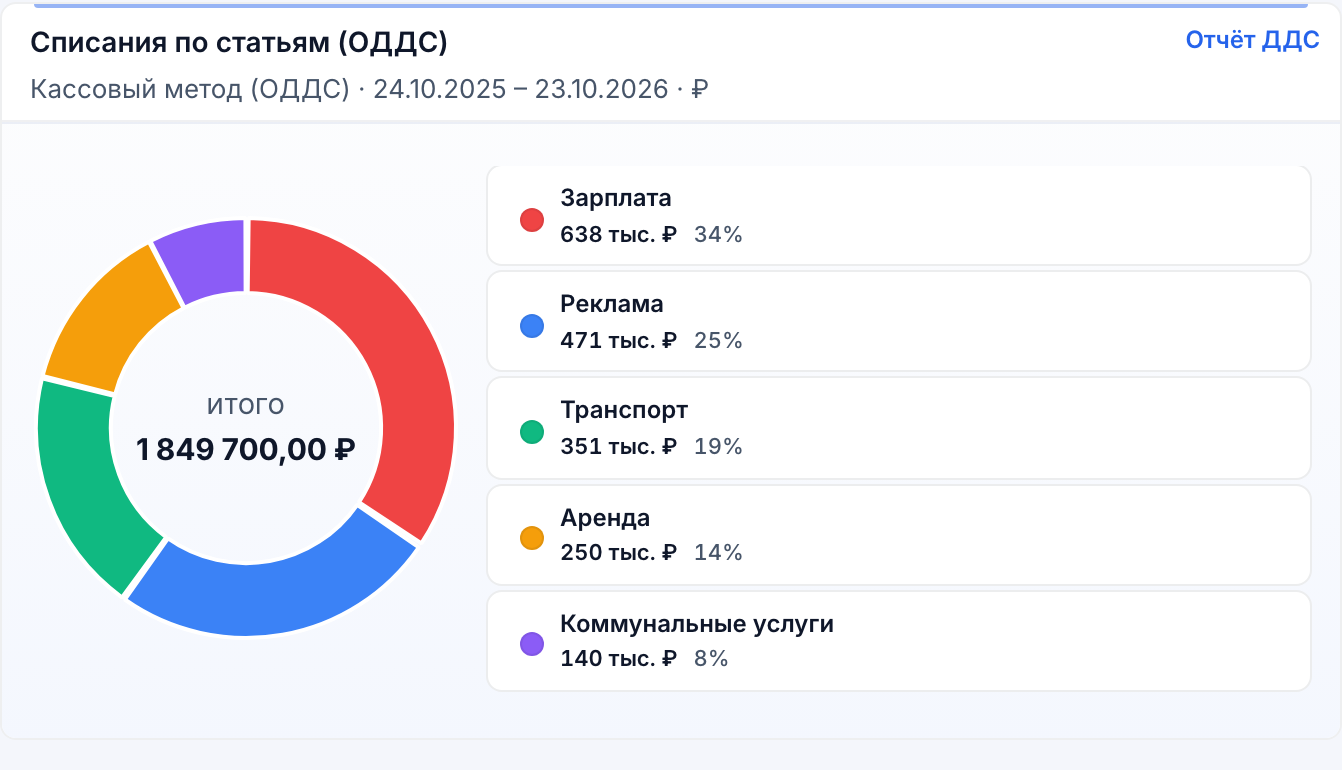Click the orange Аренда color dot
The height and width of the screenshot is (770, 1342).
tap(532, 538)
